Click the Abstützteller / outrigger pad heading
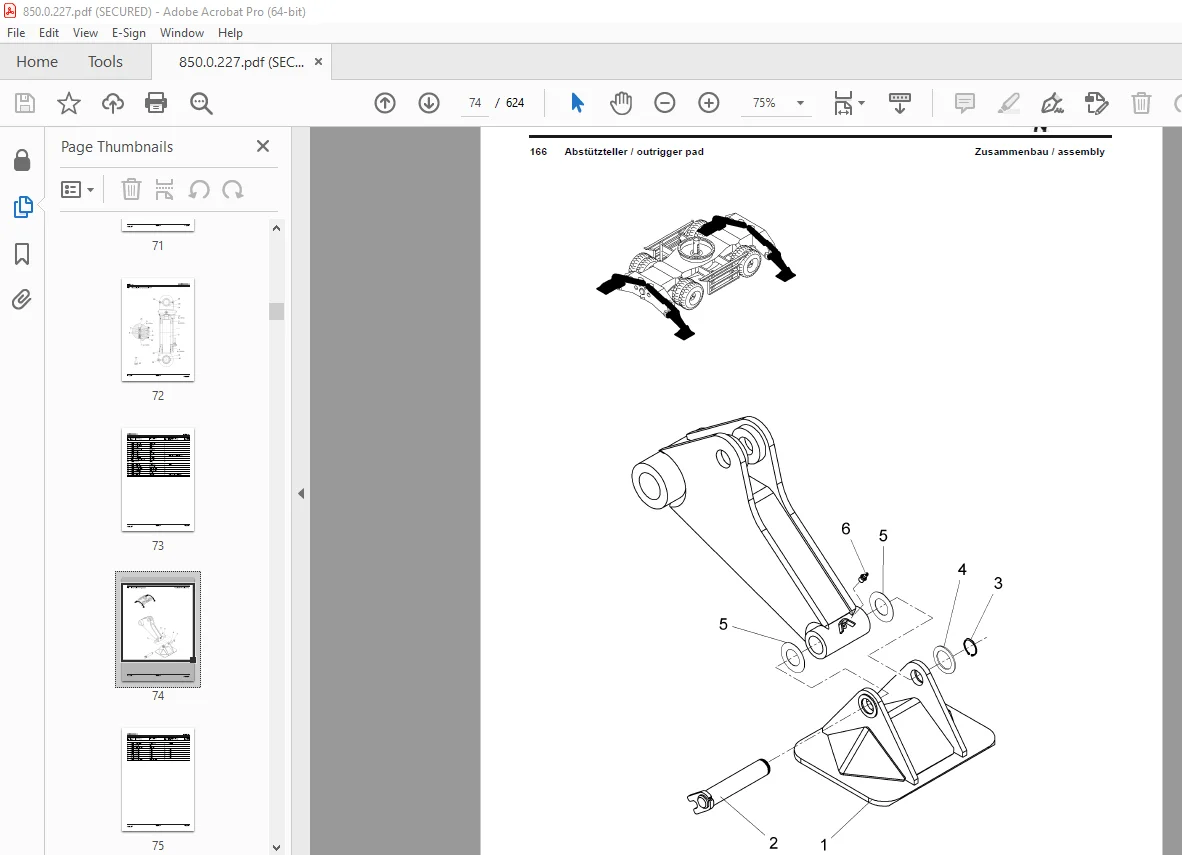 634,152
